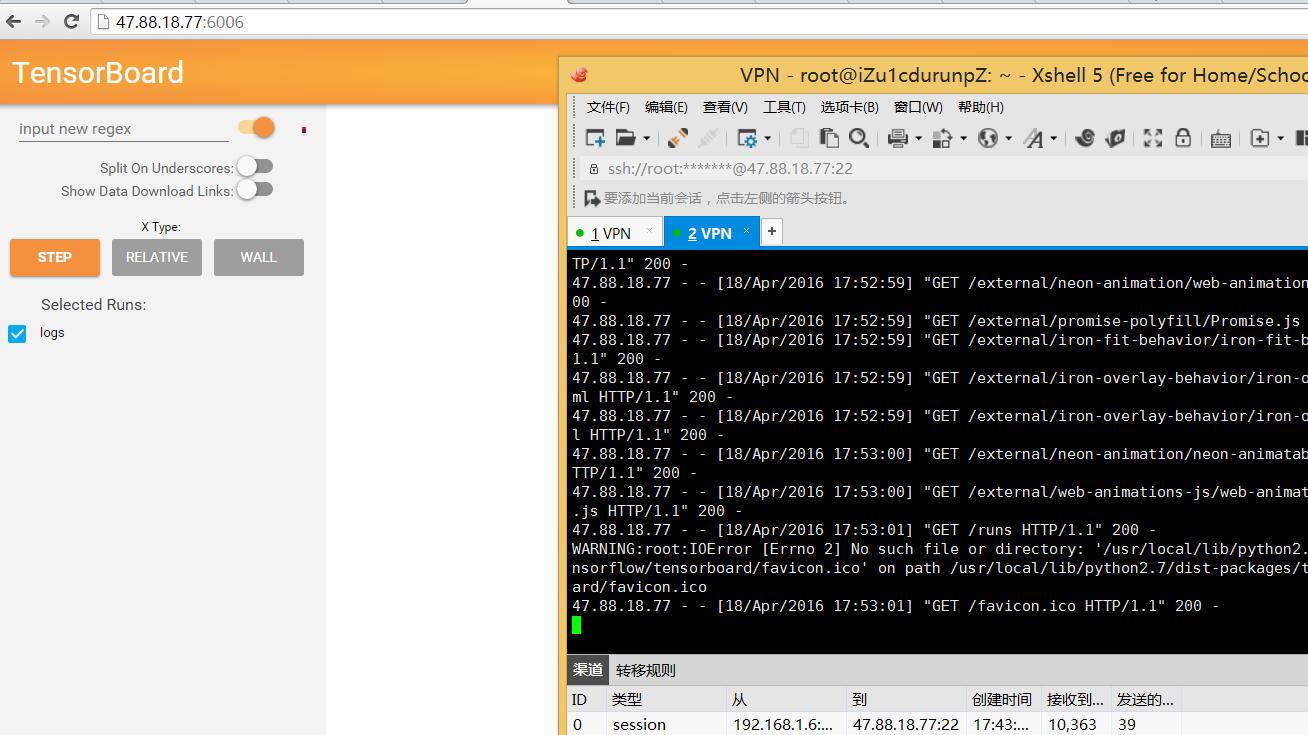The image size is (1308, 735).
Task: Expand file transfer dropdown arrow
Action: click(962, 139)
